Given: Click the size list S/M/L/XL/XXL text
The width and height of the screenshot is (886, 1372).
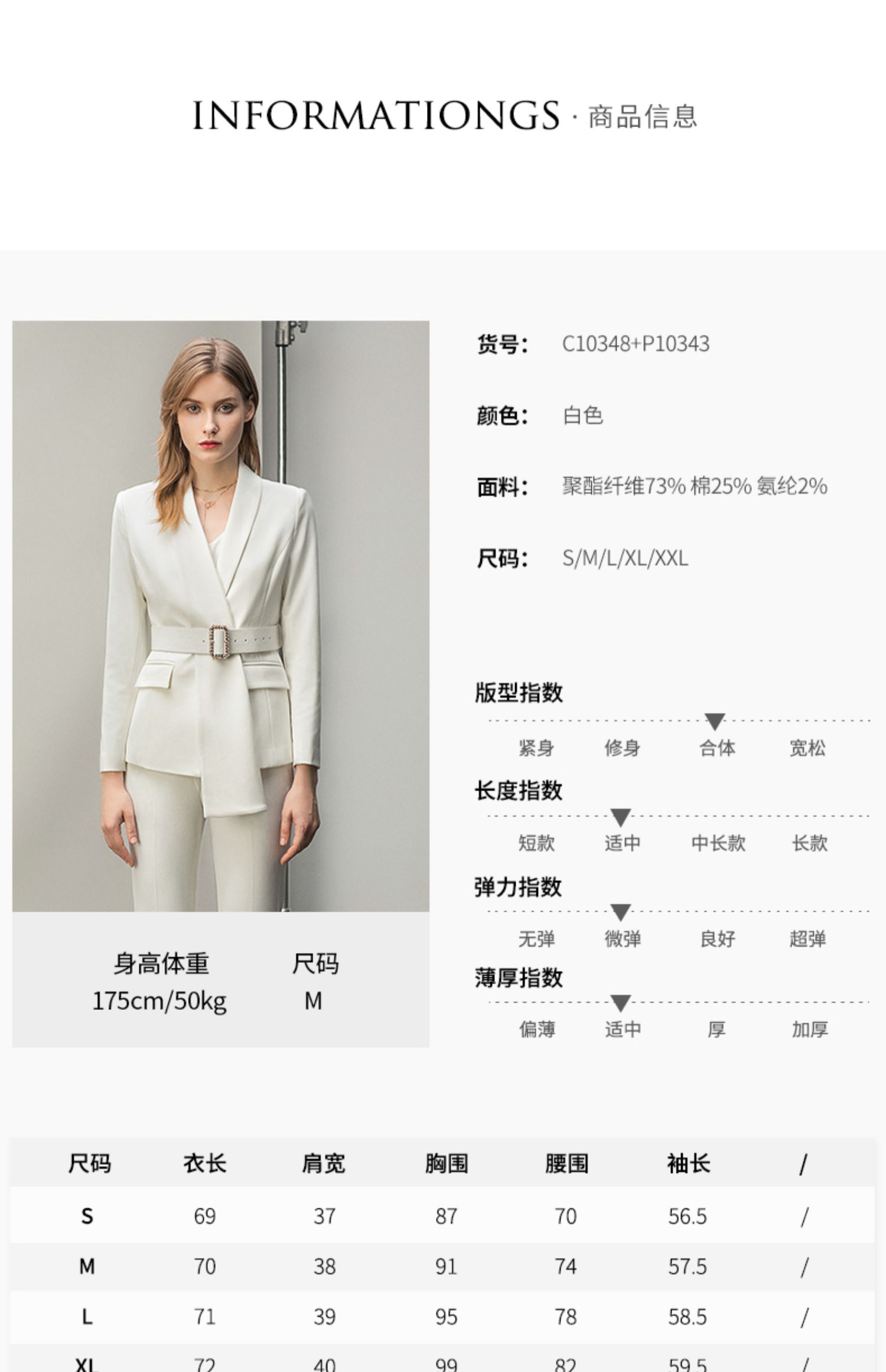Looking at the screenshot, I should (x=625, y=558).
